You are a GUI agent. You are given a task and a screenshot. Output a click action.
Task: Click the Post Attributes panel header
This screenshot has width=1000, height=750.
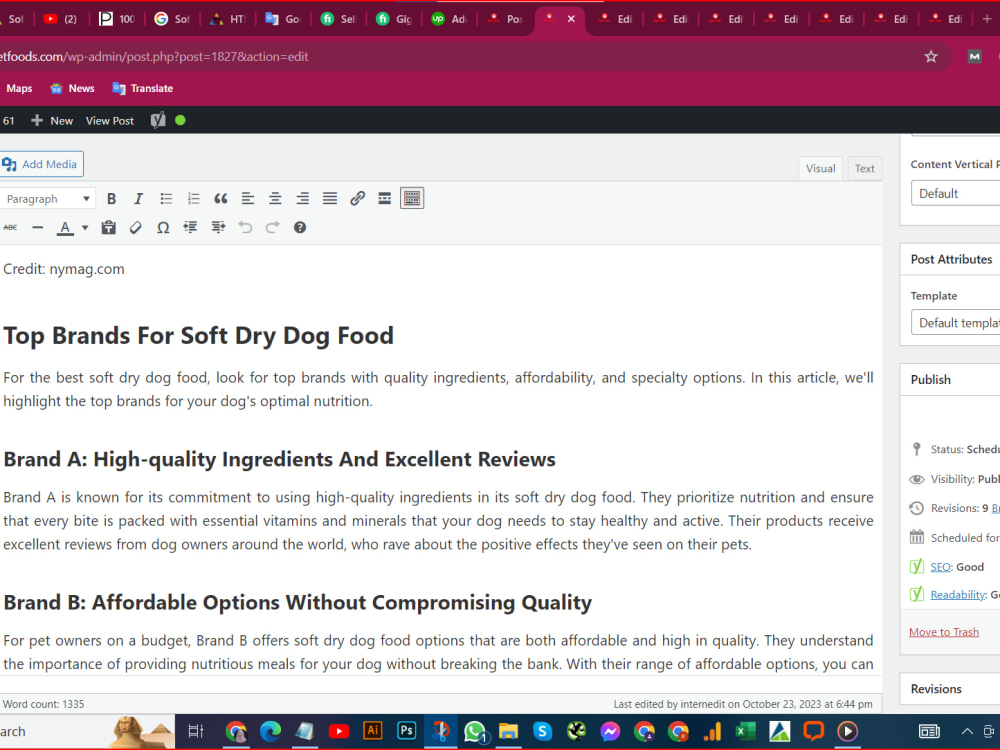(950, 260)
